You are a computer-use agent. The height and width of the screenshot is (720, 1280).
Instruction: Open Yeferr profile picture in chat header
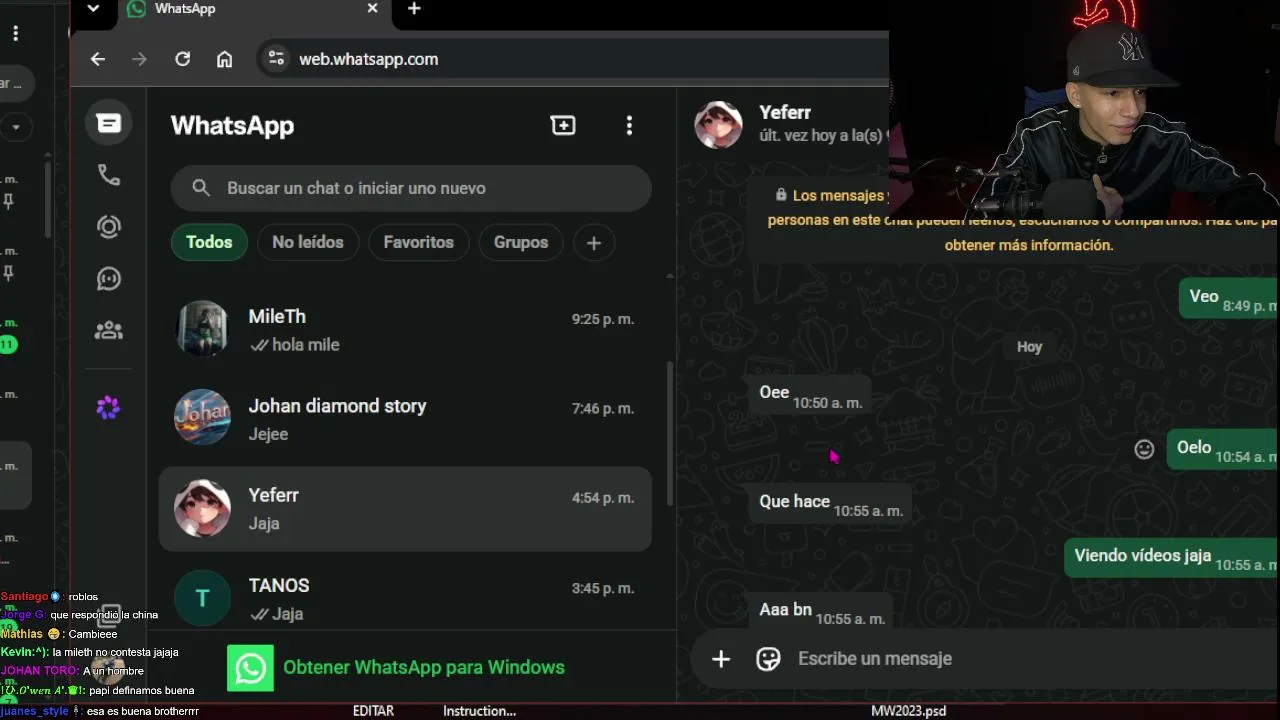718,125
